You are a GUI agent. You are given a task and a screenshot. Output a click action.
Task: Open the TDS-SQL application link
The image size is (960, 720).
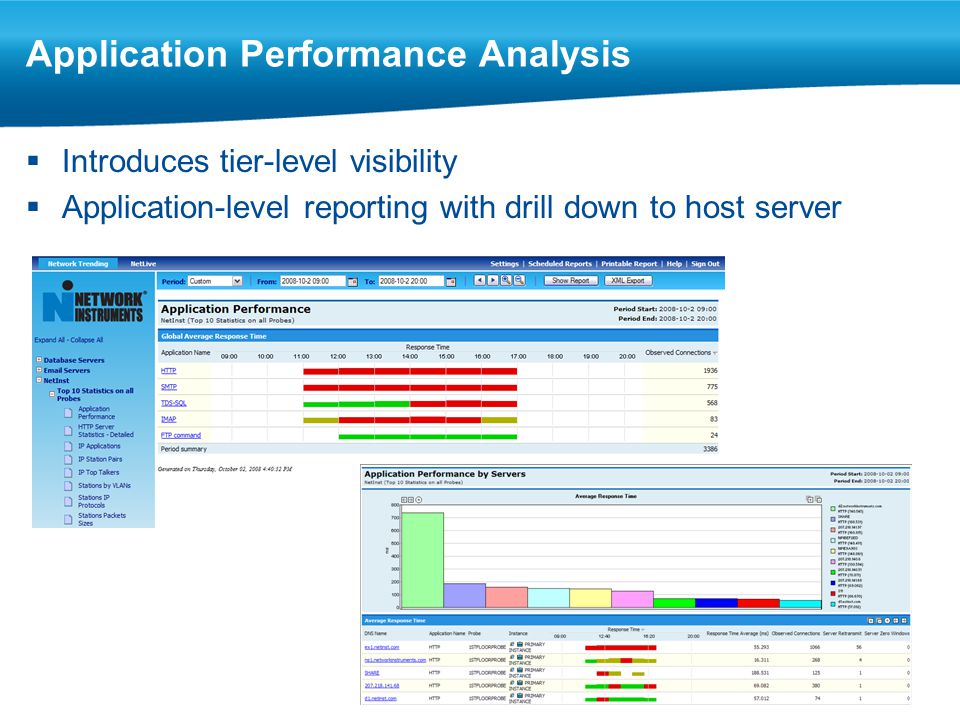[x=173, y=403]
